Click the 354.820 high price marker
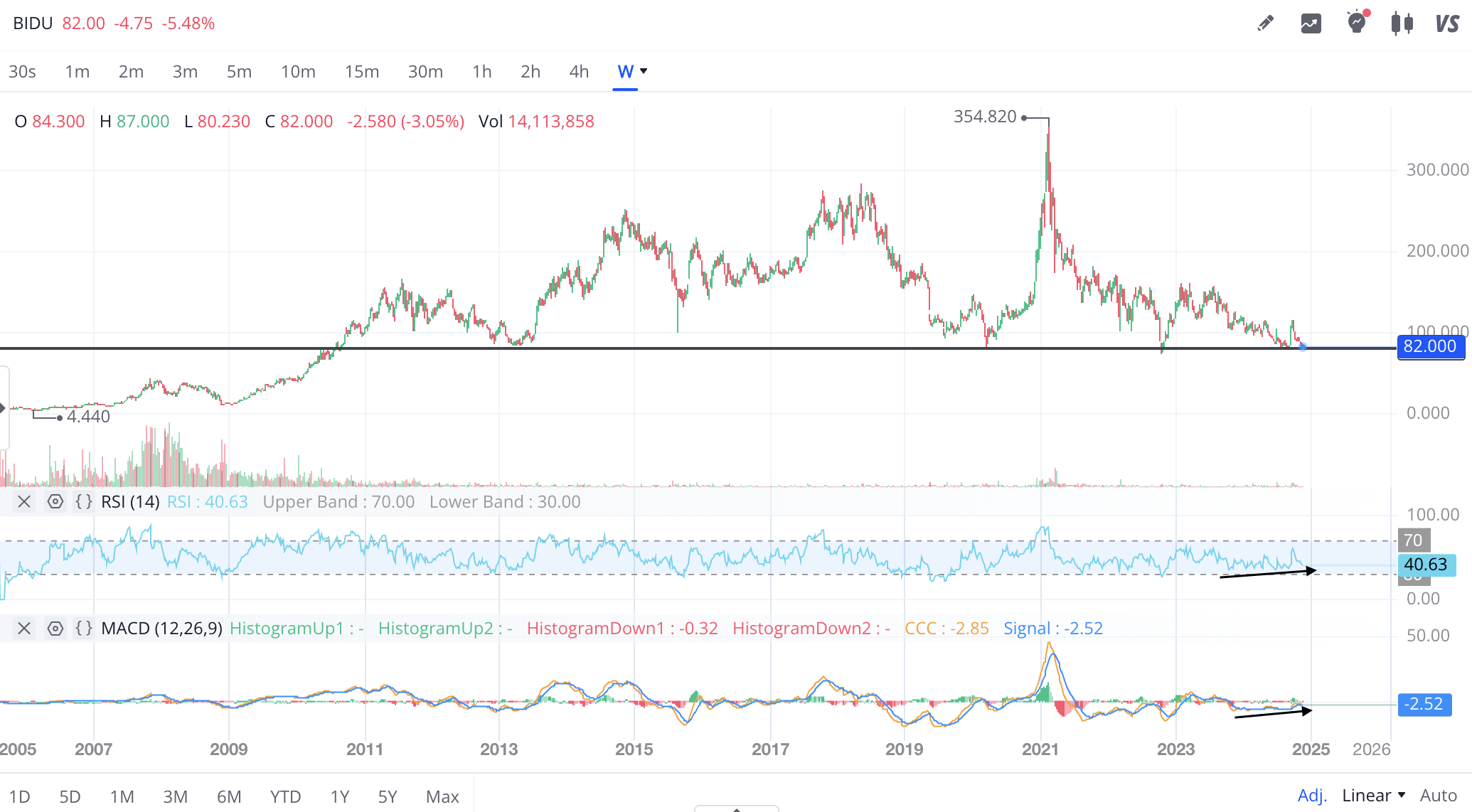The width and height of the screenshot is (1472, 812). click(985, 117)
